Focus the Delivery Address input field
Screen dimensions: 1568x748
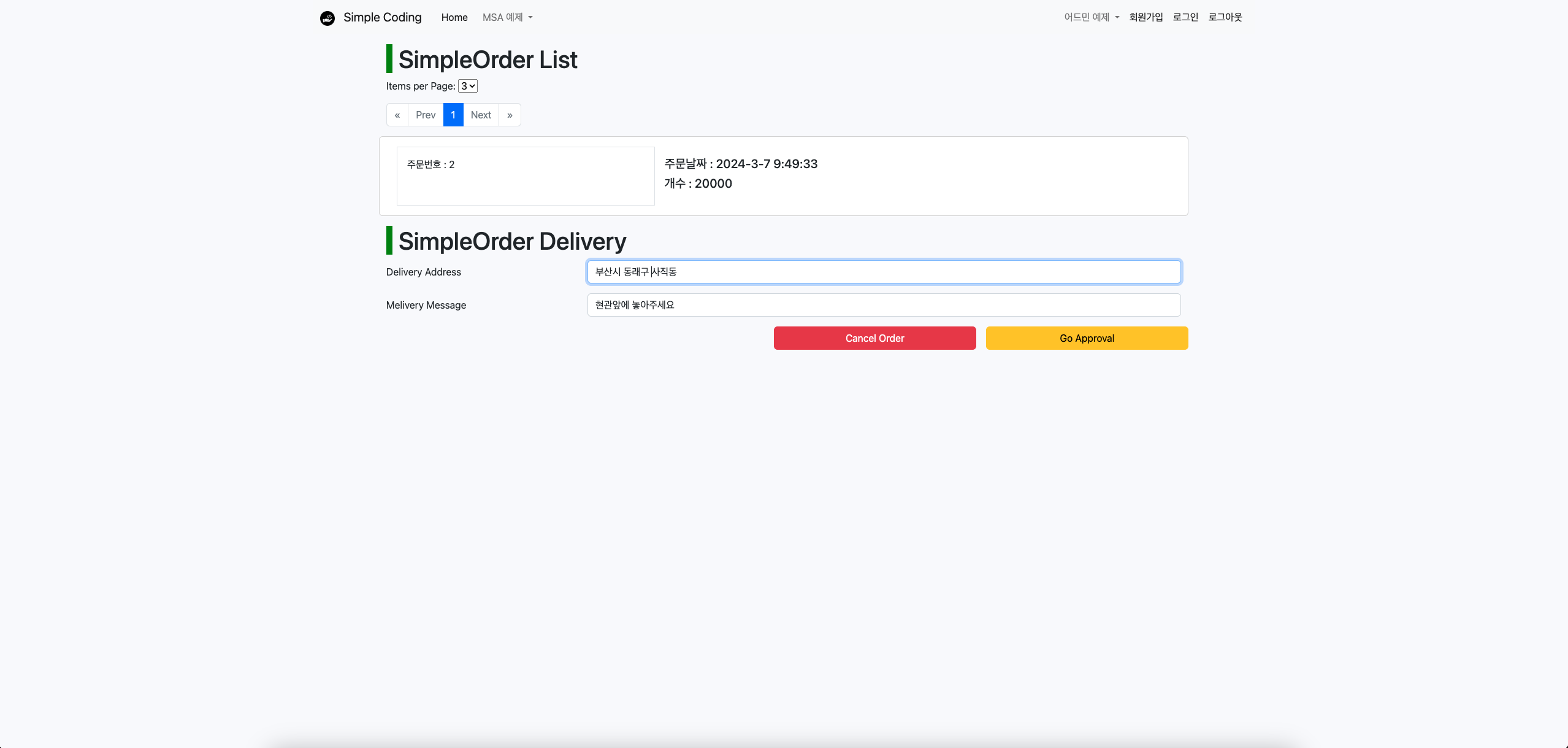pyautogui.click(x=883, y=272)
